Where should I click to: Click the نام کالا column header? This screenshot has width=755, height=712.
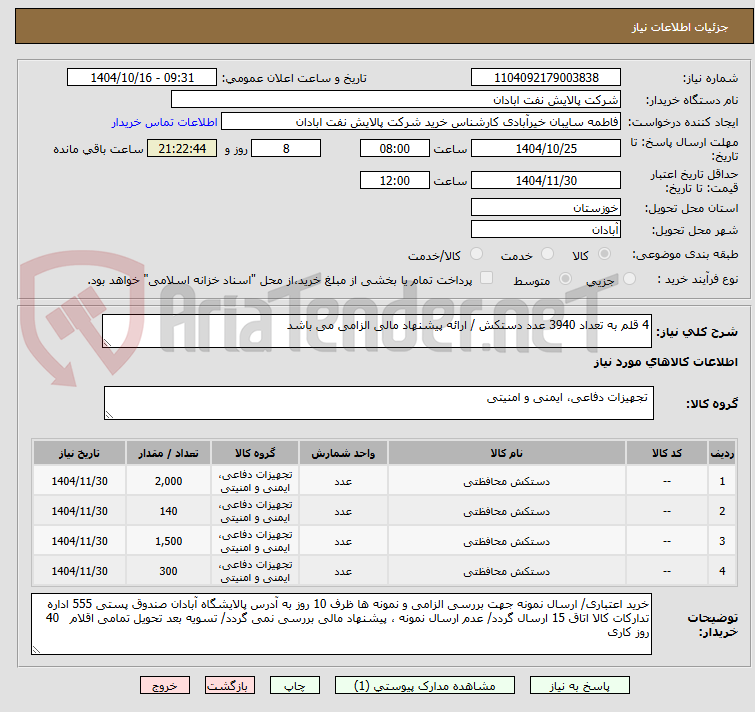(507, 453)
